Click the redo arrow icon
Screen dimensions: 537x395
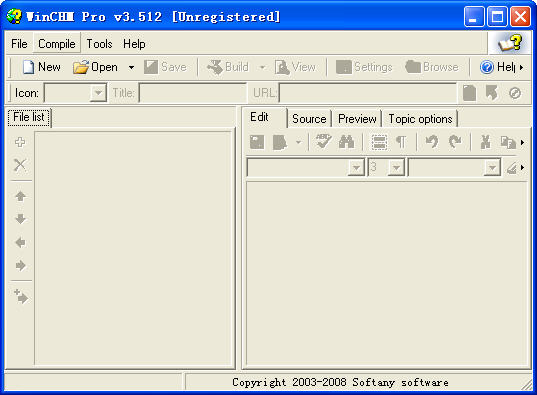pyautogui.click(x=455, y=141)
